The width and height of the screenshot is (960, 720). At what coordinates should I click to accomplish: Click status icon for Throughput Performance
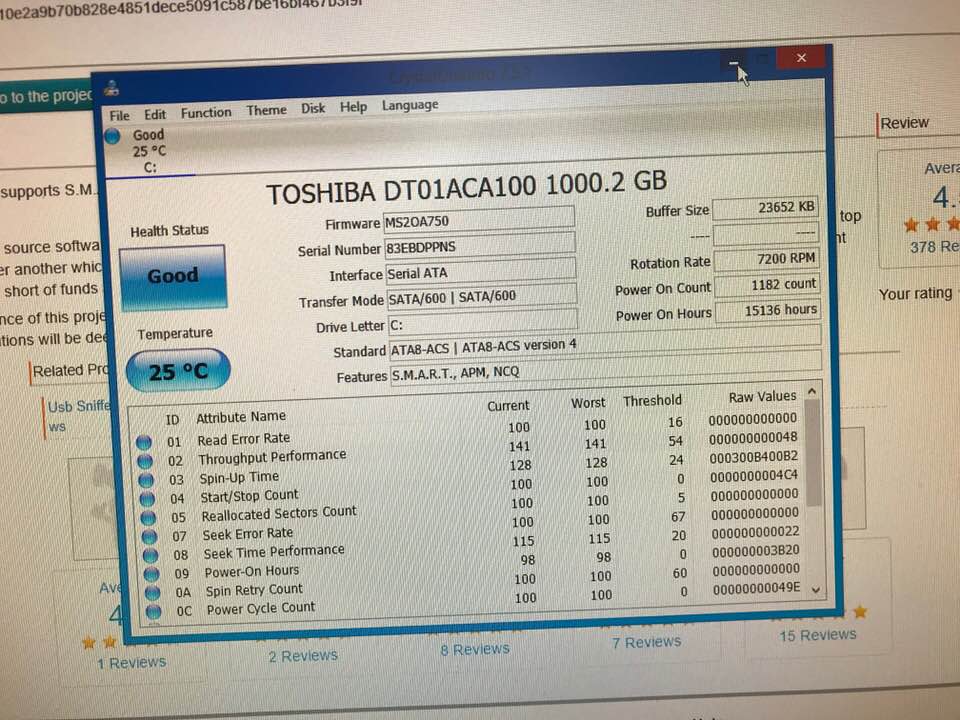pos(145,460)
